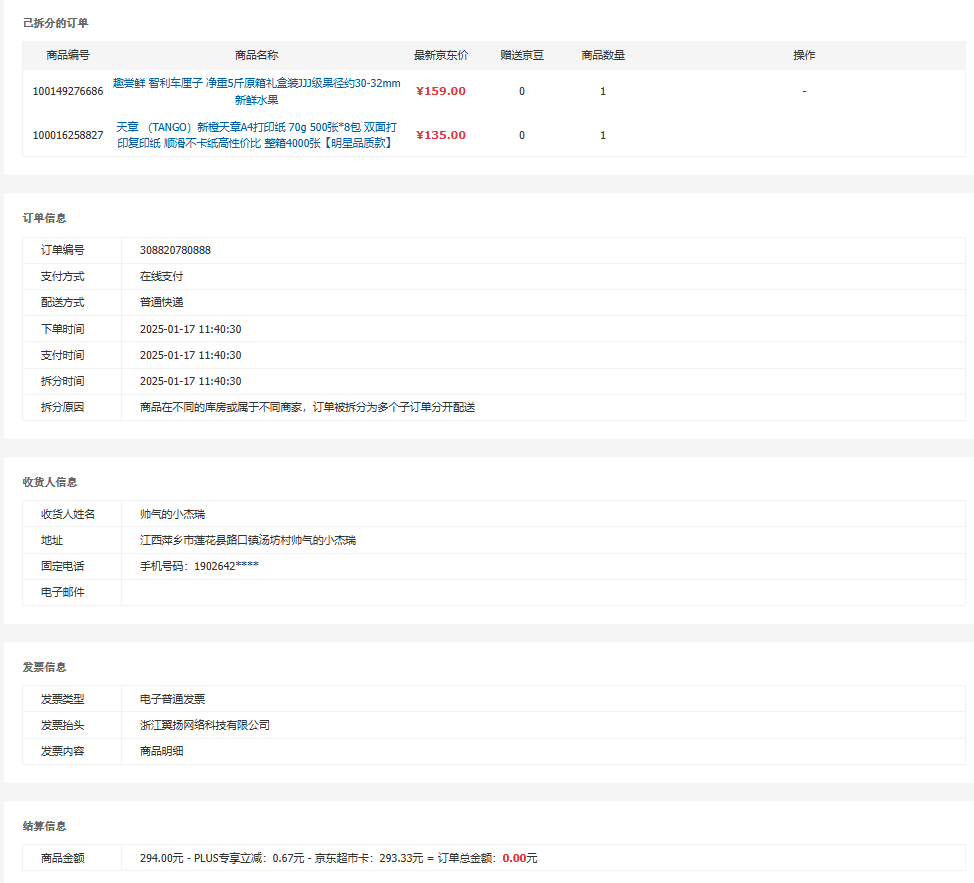
Task: Click the ¥159.00 price
Action: pyautogui.click(x=441, y=92)
